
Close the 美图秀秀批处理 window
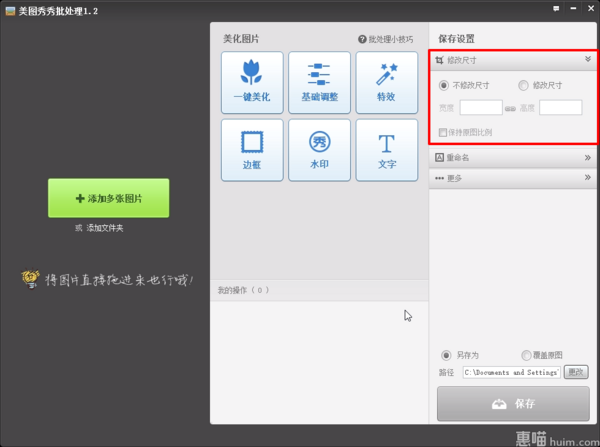pos(591,8)
